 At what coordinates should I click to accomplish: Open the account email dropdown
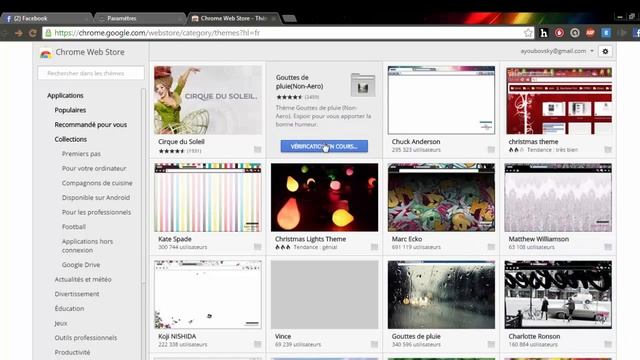[x=557, y=51]
